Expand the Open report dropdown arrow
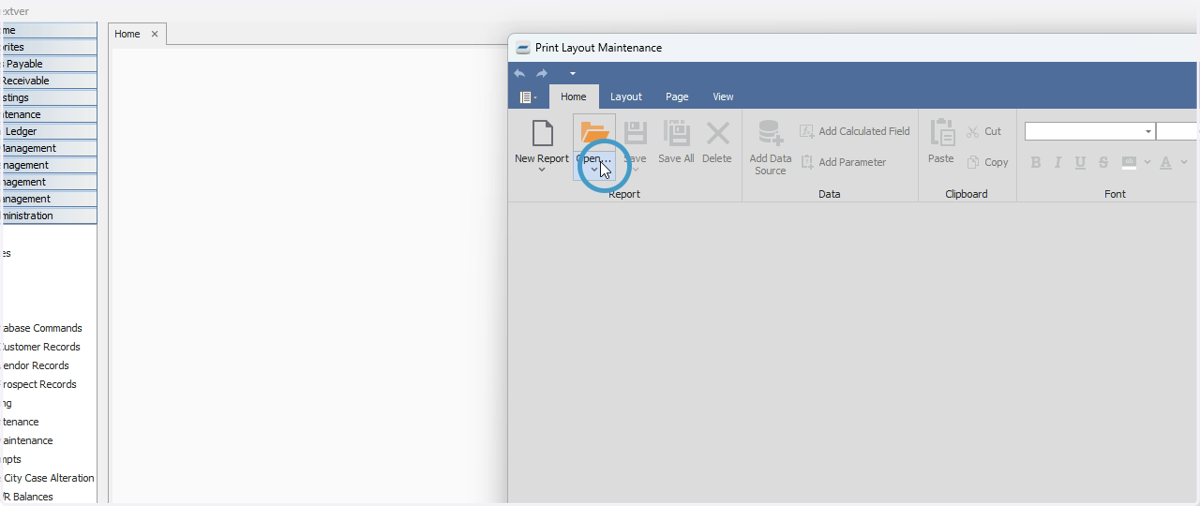 pos(594,171)
